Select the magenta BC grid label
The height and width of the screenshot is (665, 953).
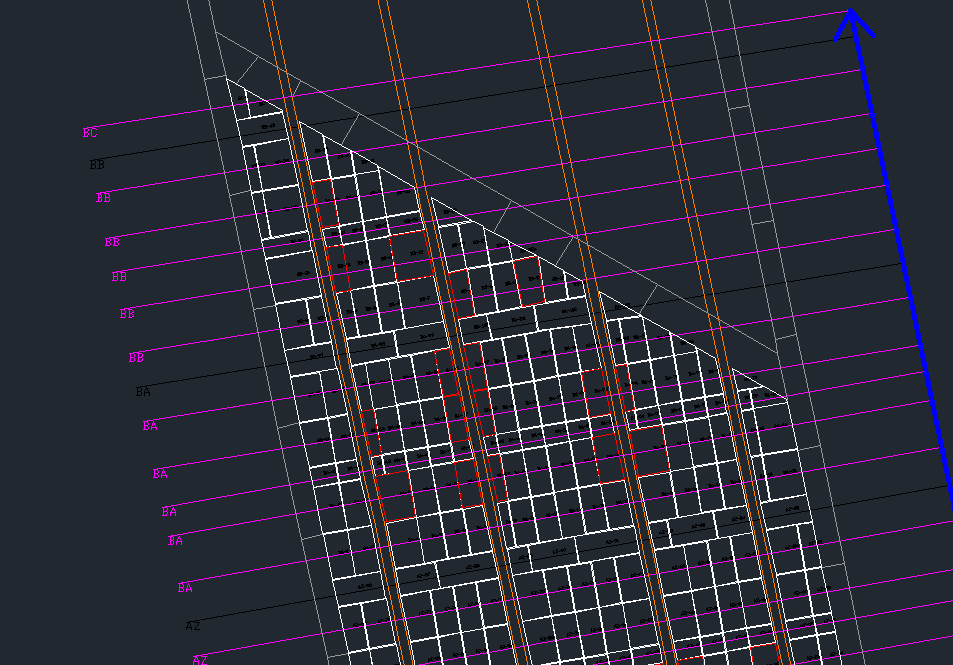coord(90,133)
